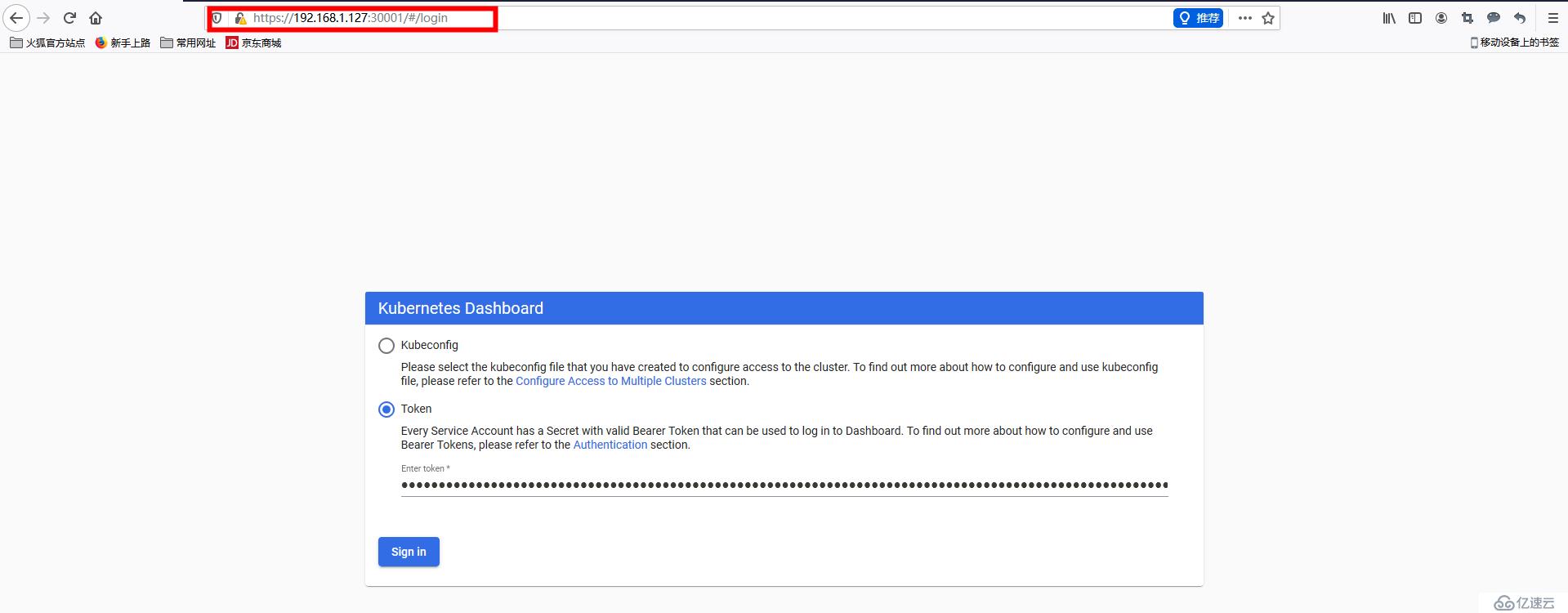Open the page actions three-dot menu
The image size is (1568, 613).
click(1245, 18)
